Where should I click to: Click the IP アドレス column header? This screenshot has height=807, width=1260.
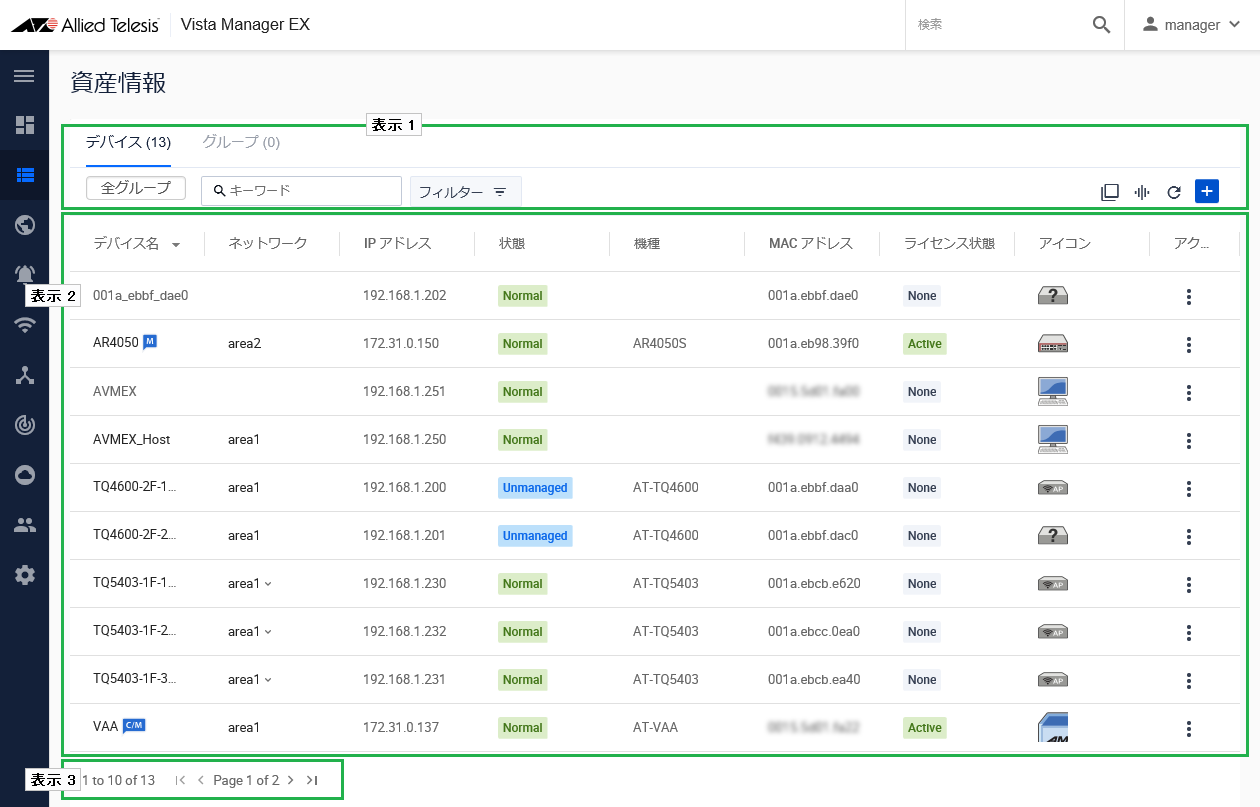[398, 244]
